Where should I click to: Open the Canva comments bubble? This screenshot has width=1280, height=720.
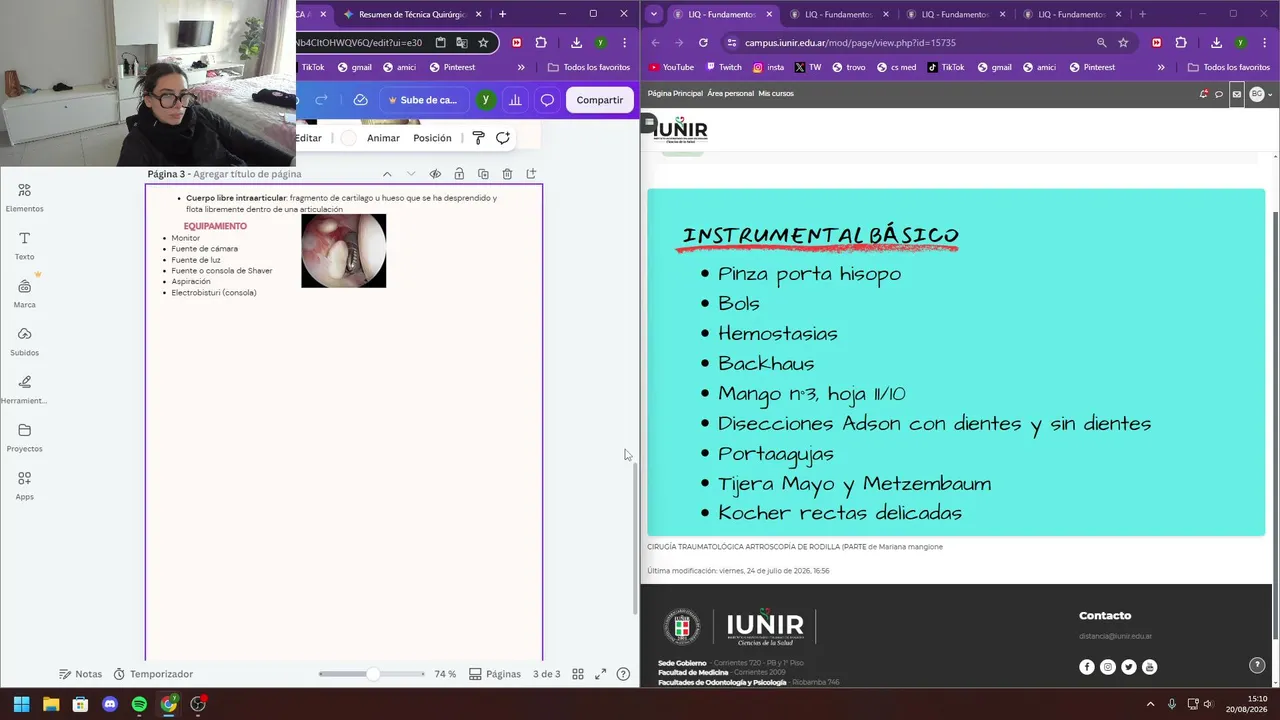(547, 100)
